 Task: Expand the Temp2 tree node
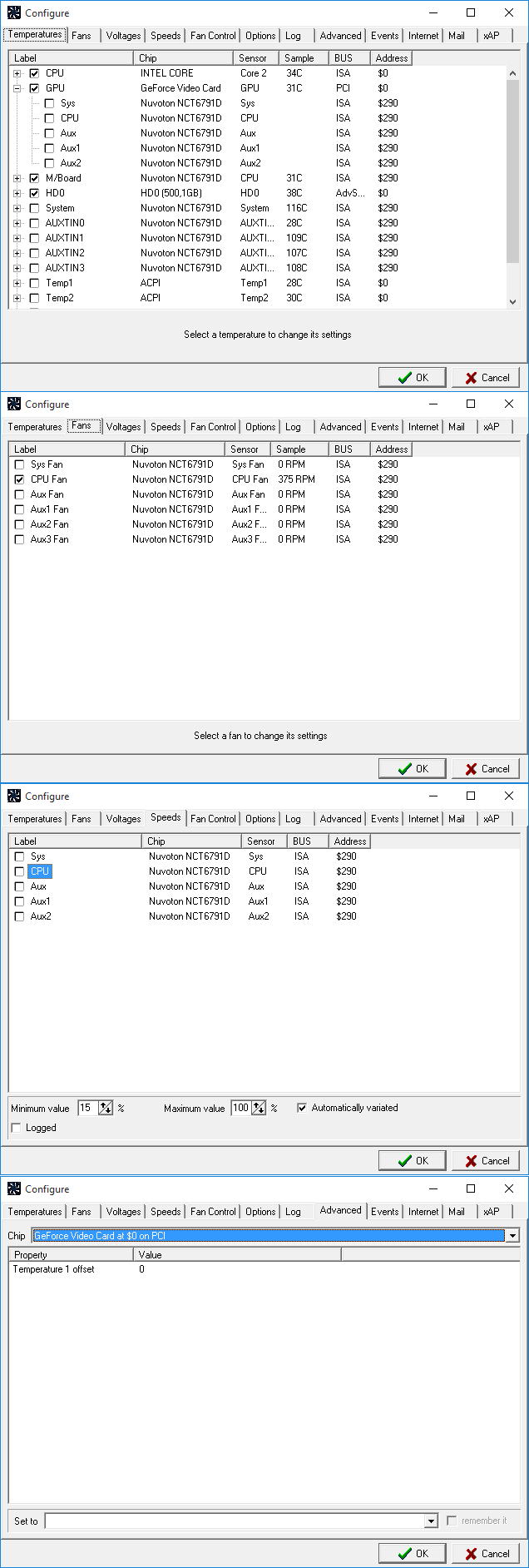17,298
